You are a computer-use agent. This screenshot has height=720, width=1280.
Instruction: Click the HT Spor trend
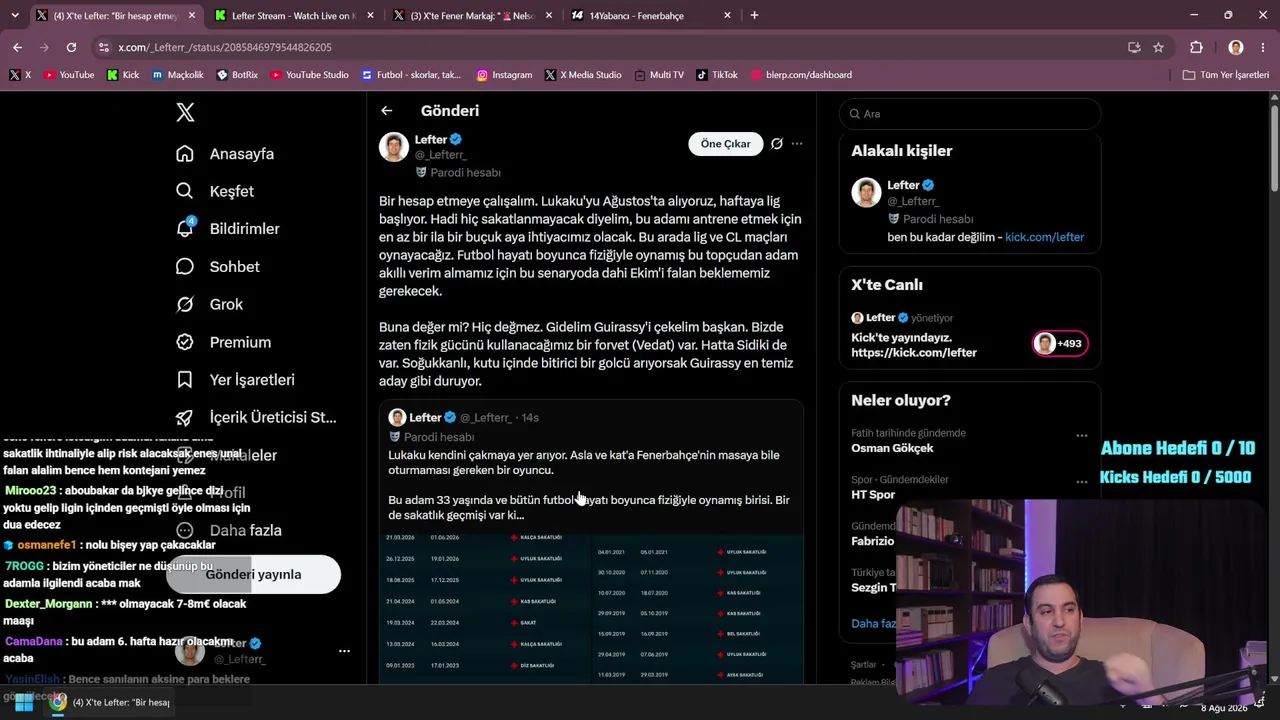873,495
